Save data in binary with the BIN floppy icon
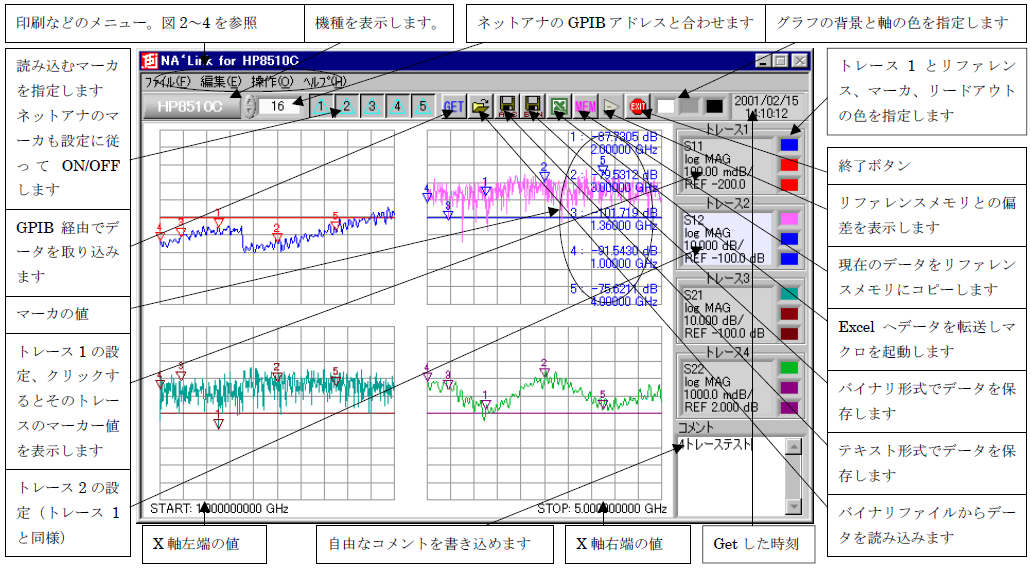Viewport: 1030px width, 570px height. [533, 106]
